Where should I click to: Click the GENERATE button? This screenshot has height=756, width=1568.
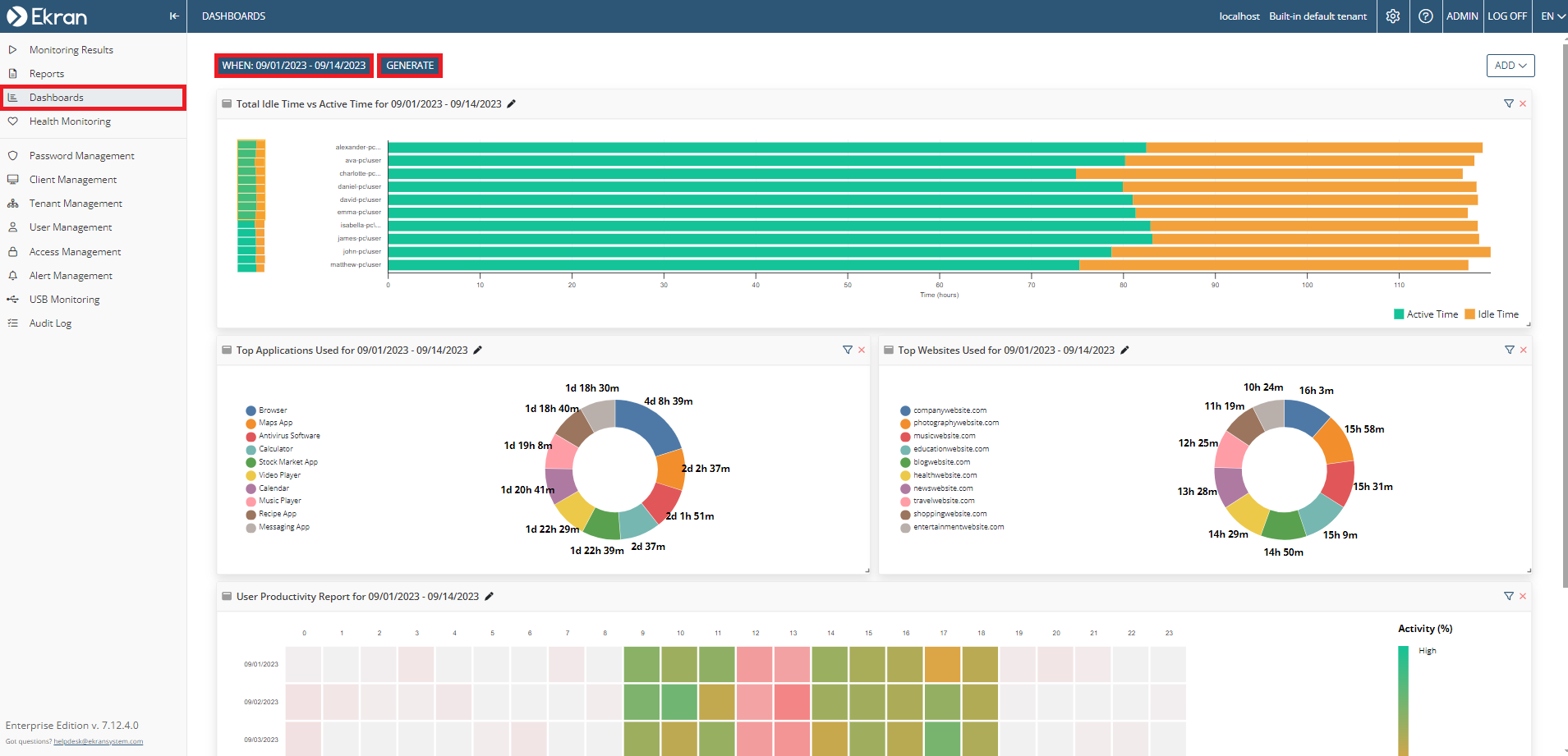click(410, 66)
